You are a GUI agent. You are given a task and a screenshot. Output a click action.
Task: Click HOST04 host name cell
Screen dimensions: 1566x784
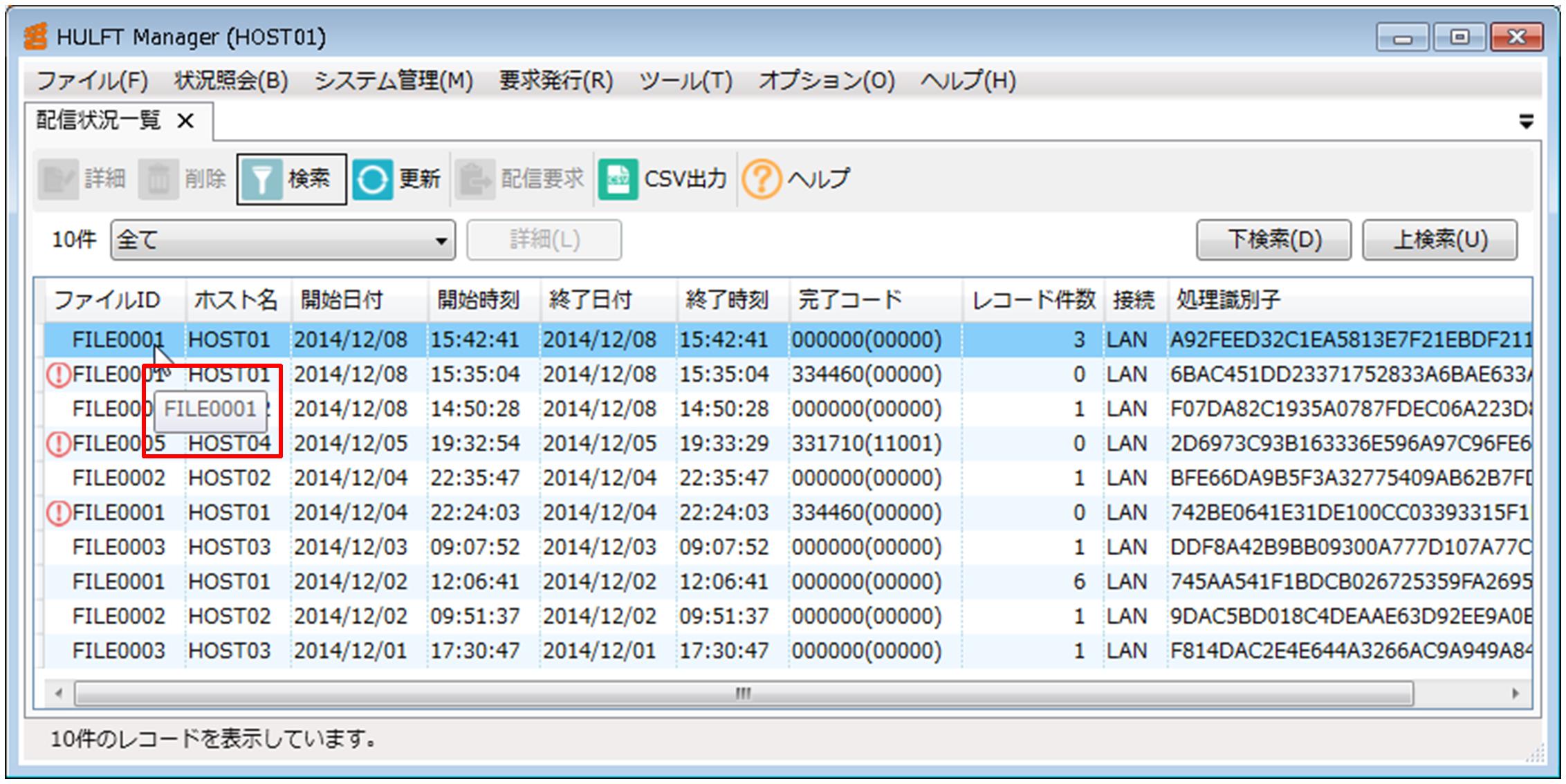(229, 444)
